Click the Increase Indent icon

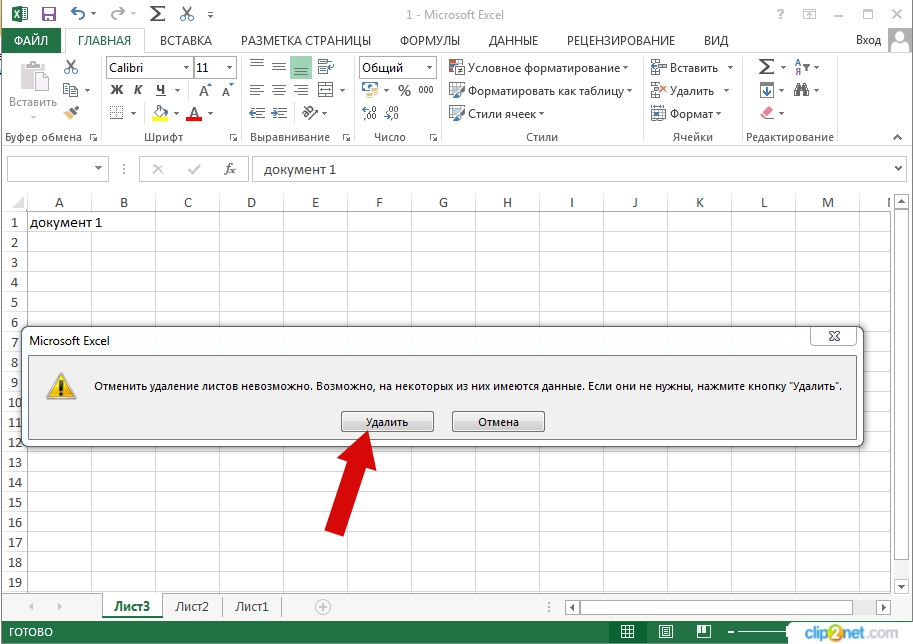[279, 113]
